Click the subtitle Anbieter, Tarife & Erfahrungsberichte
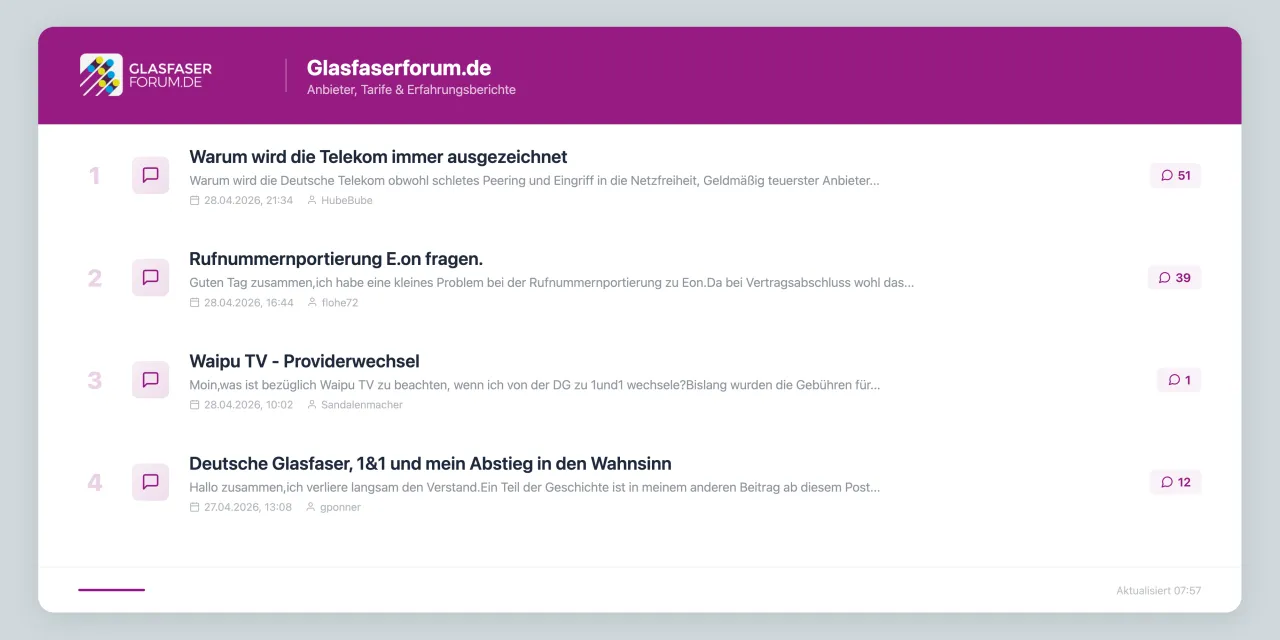This screenshot has width=1280, height=640. 411,90
